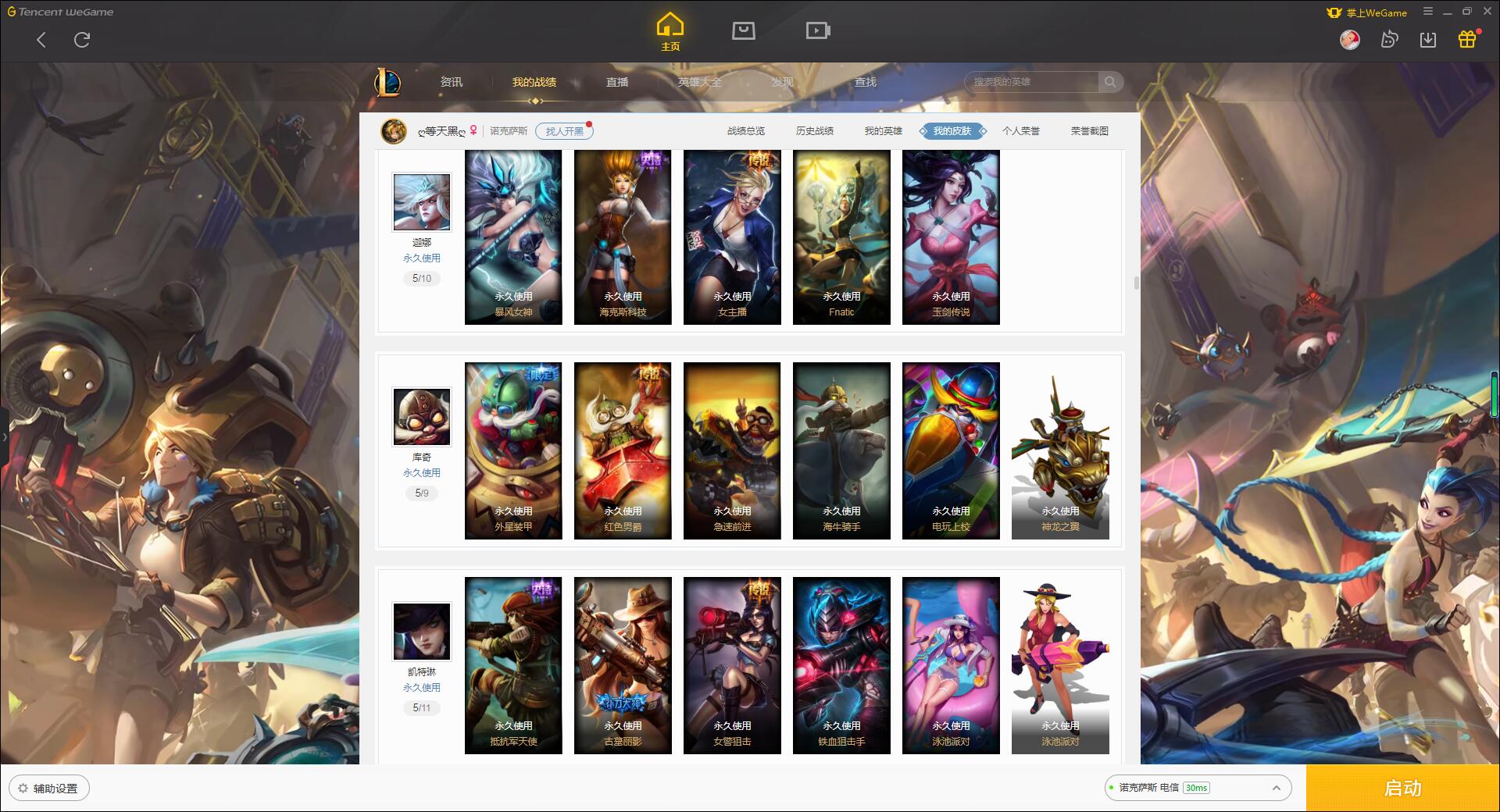This screenshot has height=812, width=1500.
Task: Open the 古墓丽影 skin card
Action: pyautogui.click(x=623, y=665)
